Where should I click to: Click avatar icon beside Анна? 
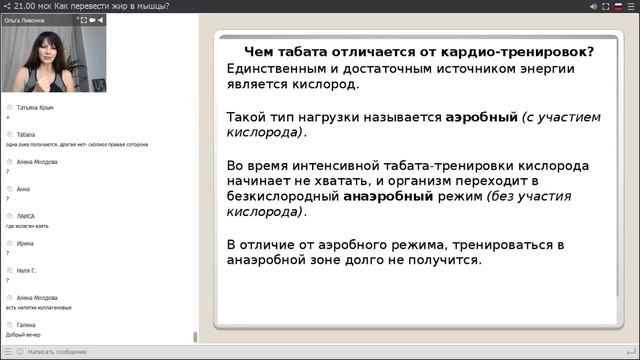tap(10, 189)
